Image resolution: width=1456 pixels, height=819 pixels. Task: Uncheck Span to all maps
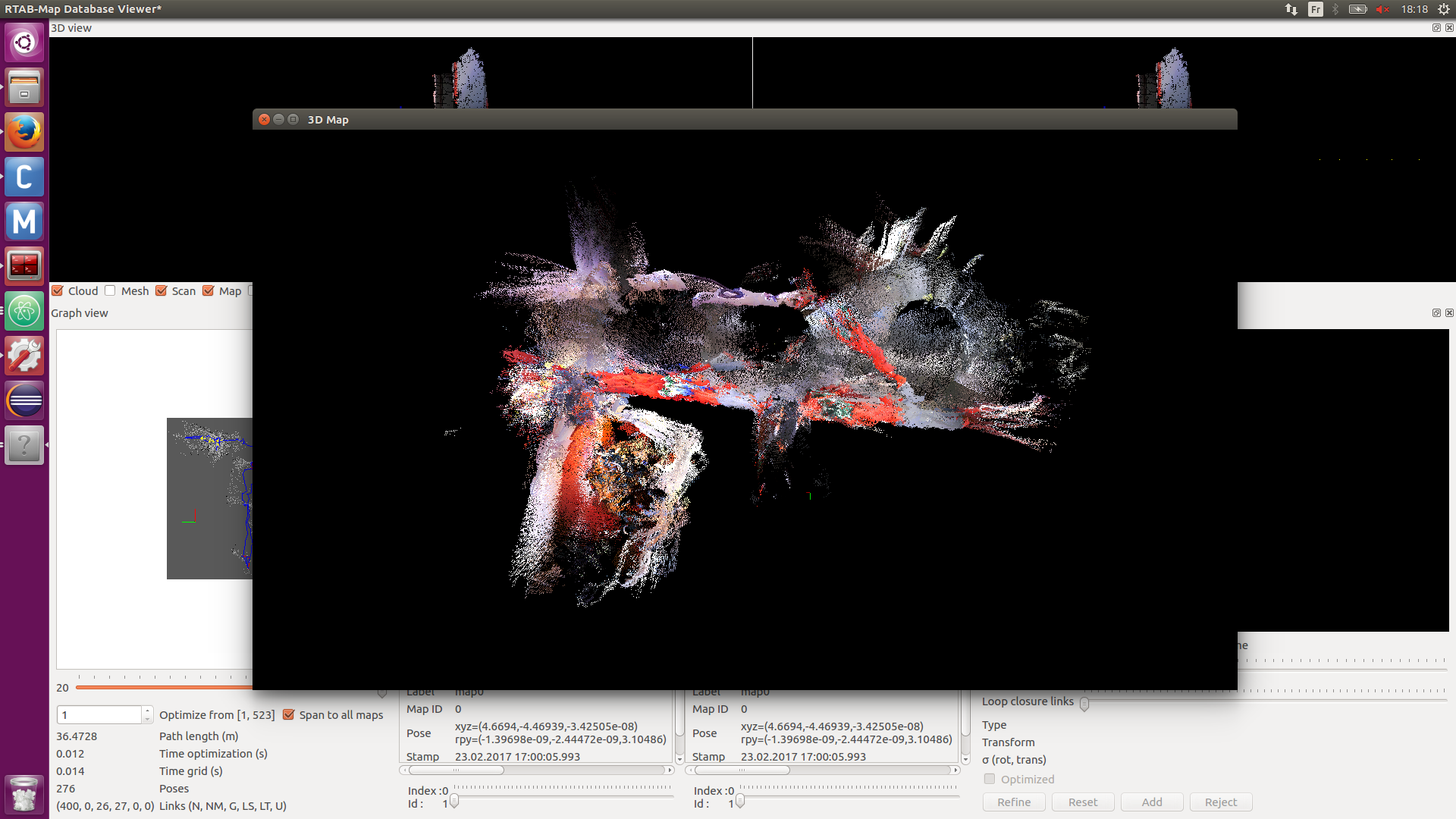click(x=289, y=715)
